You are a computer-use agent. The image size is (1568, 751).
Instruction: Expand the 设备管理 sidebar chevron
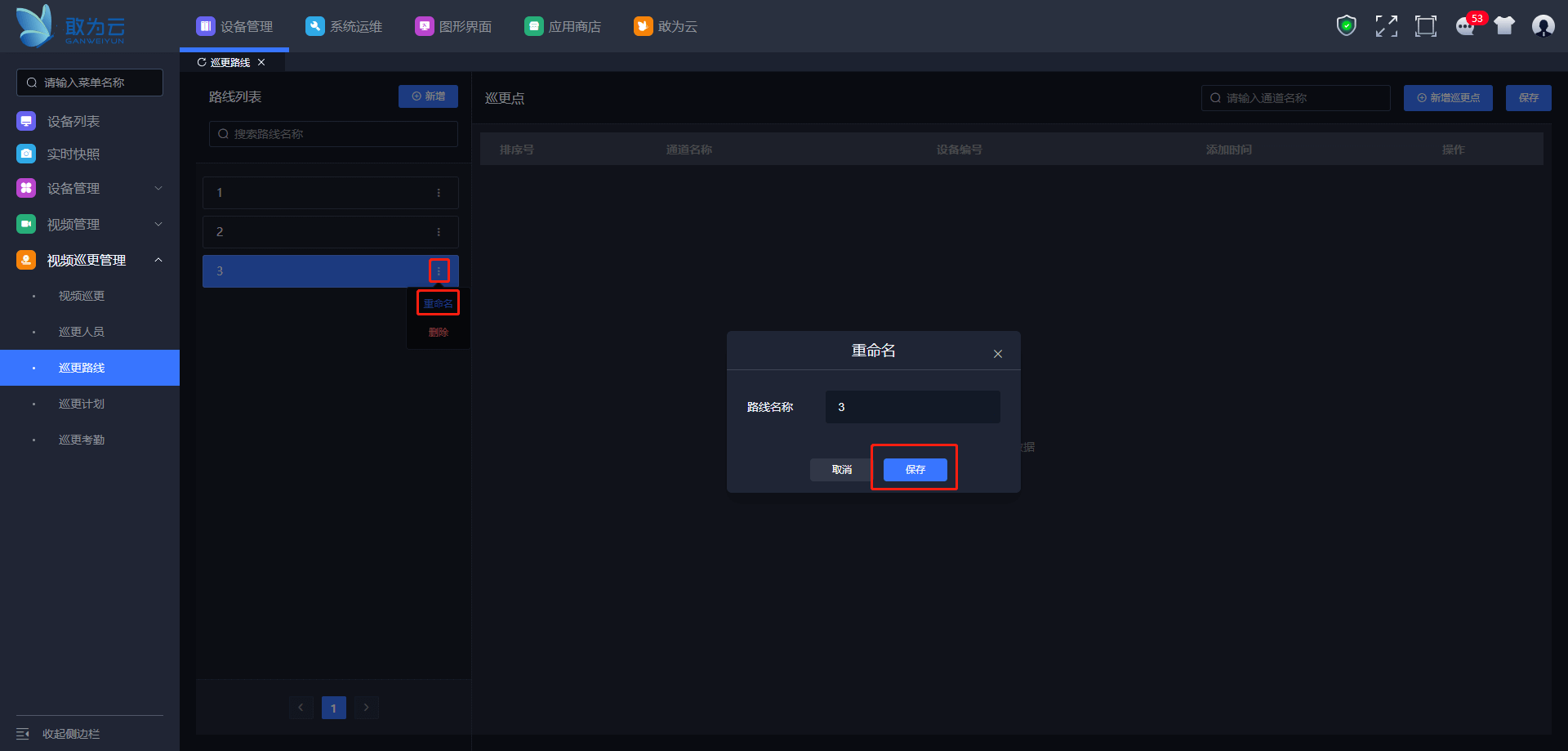[x=158, y=188]
